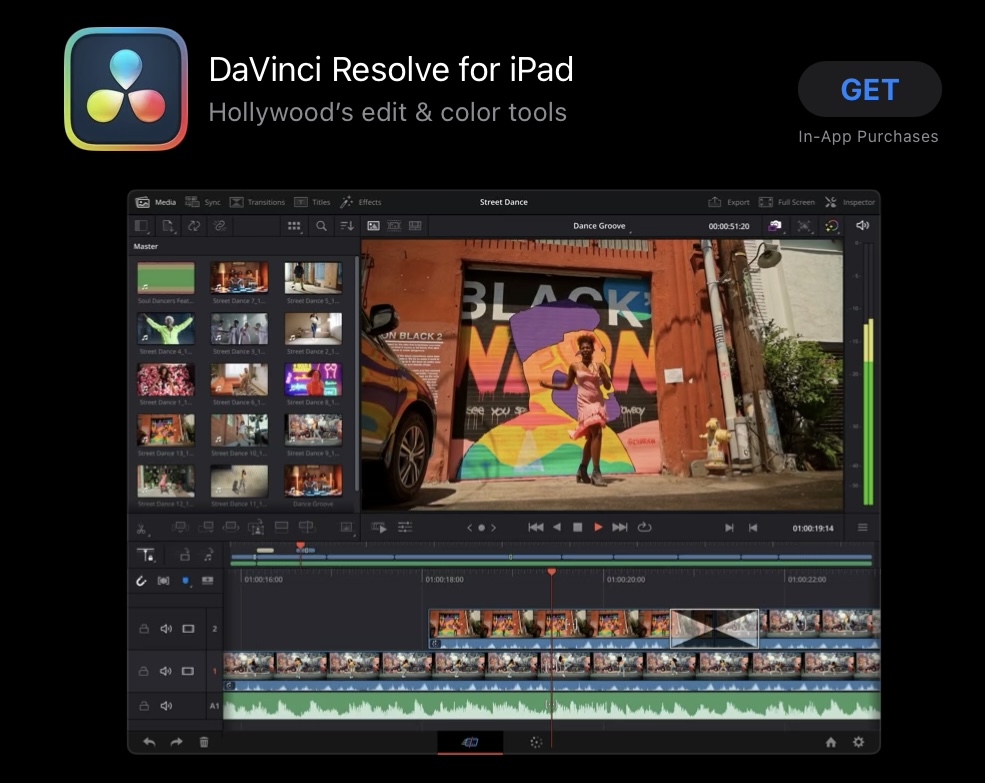Image resolution: width=985 pixels, height=783 pixels.
Task: Click the redo arrow
Action: [x=177, y=742]
